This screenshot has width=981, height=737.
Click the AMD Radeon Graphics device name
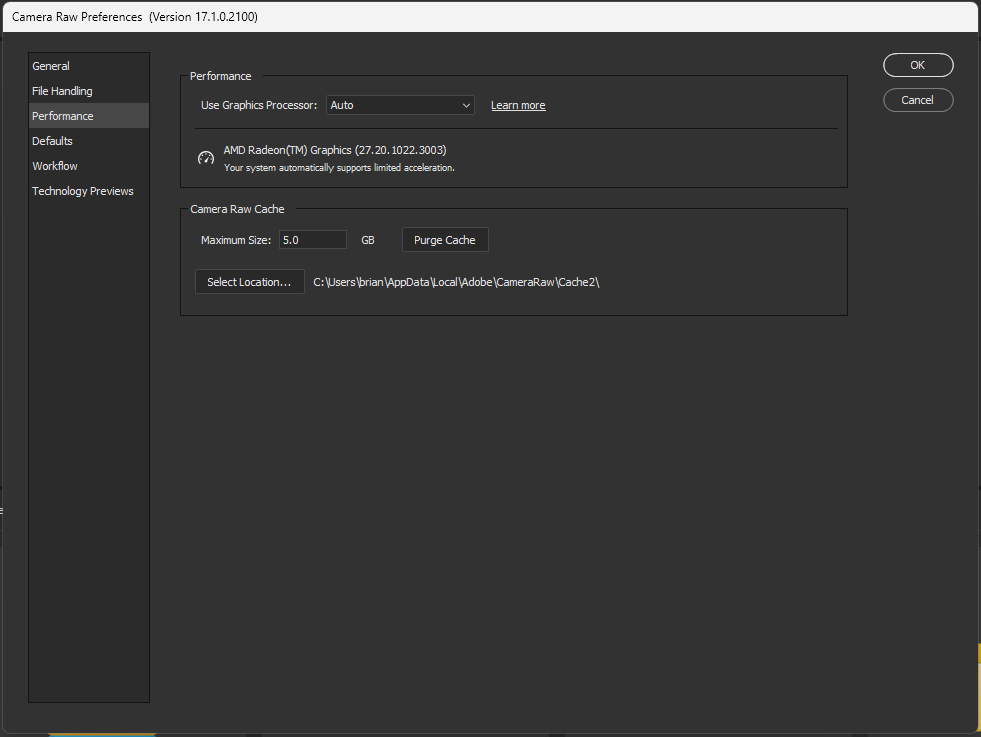tap(335, 150)
